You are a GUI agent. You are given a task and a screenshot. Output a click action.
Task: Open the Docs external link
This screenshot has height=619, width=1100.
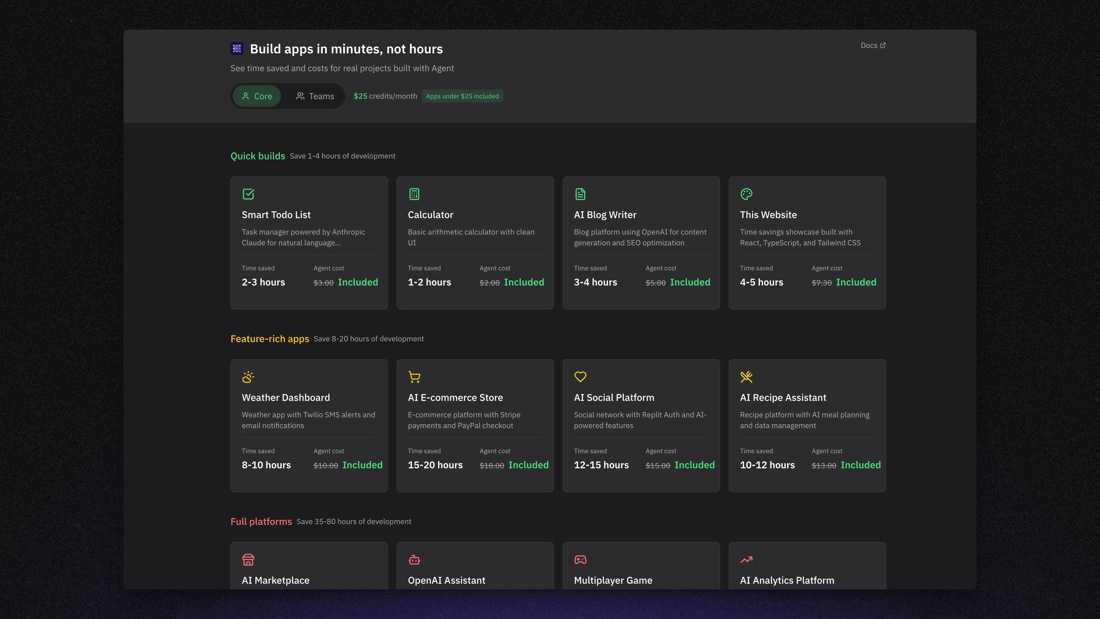[873, 46]
